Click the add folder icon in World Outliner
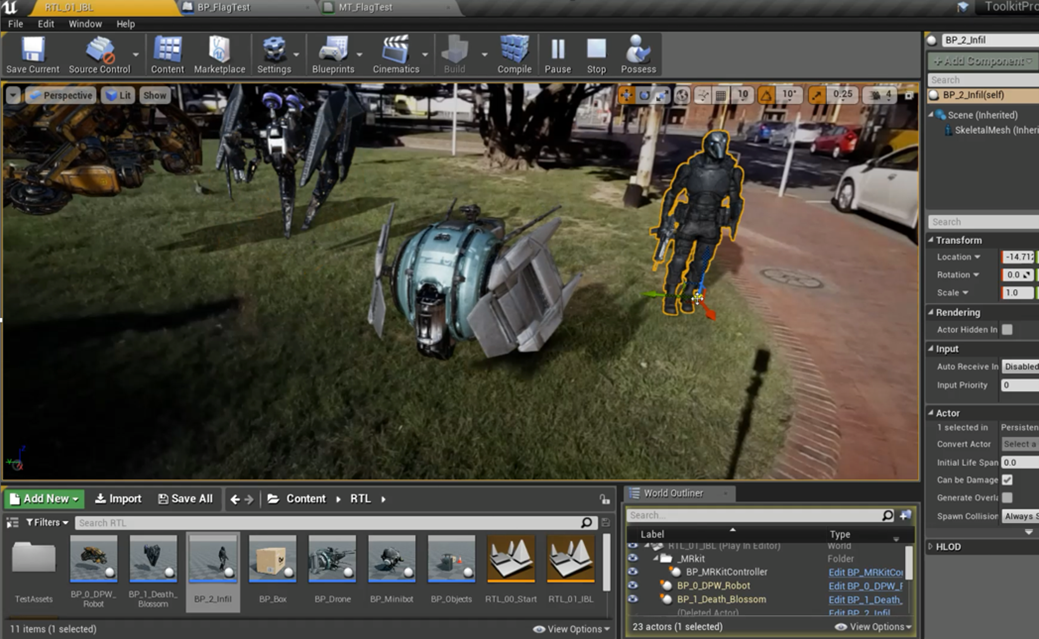 tap(905, 515)
